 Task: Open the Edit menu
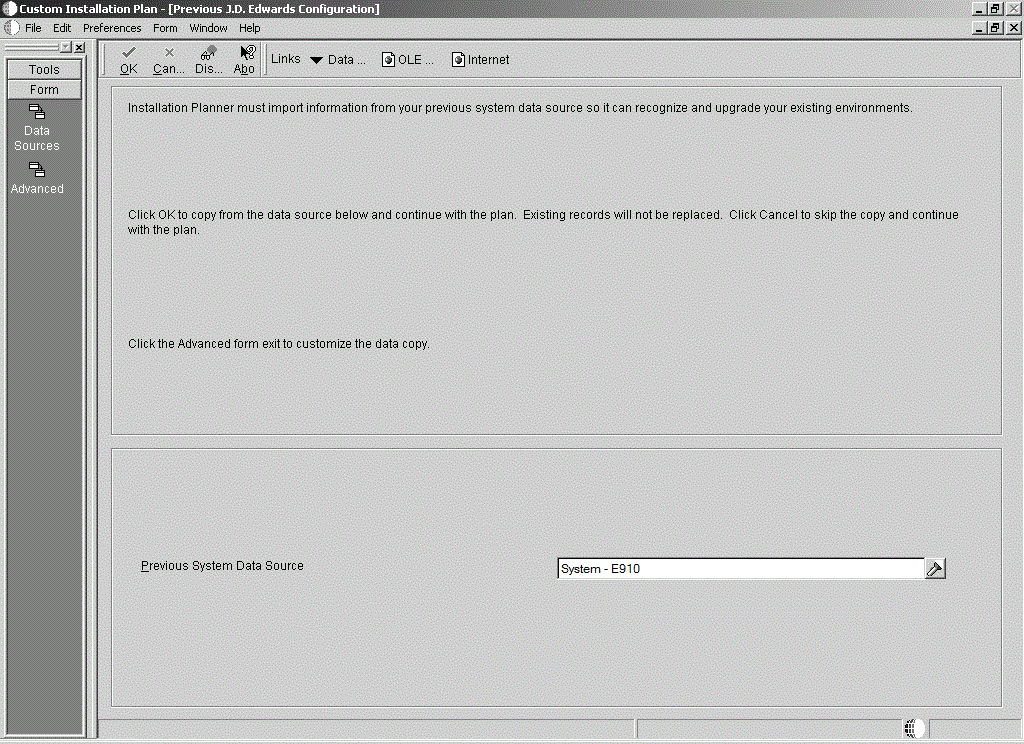coord(62,28)
